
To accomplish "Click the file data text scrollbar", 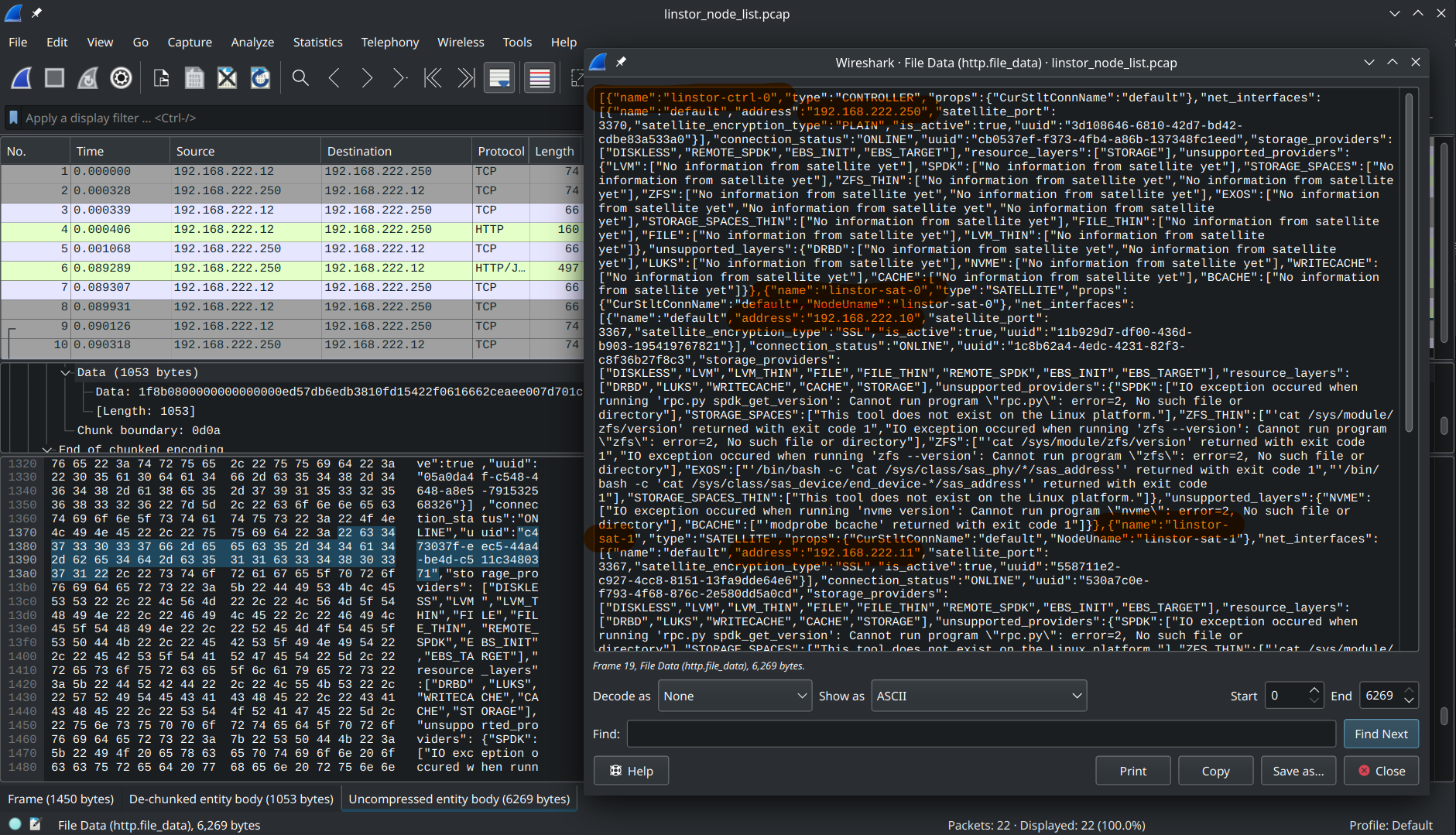I will point(1409,263).
